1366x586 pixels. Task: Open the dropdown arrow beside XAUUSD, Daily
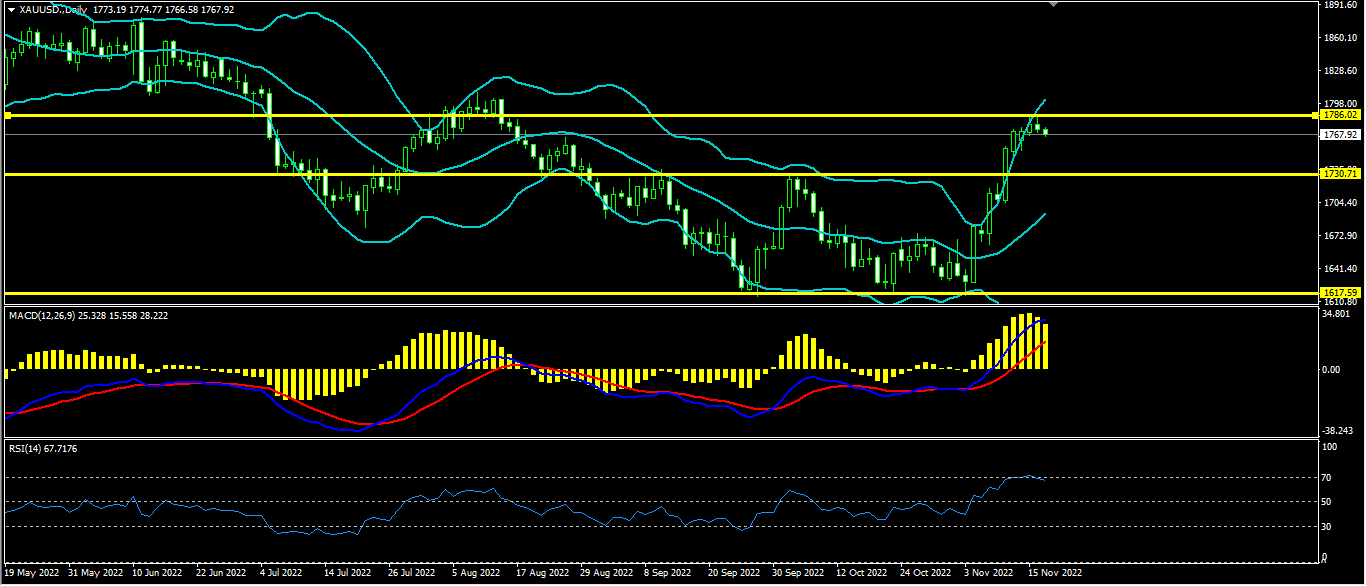pos(11,9)
